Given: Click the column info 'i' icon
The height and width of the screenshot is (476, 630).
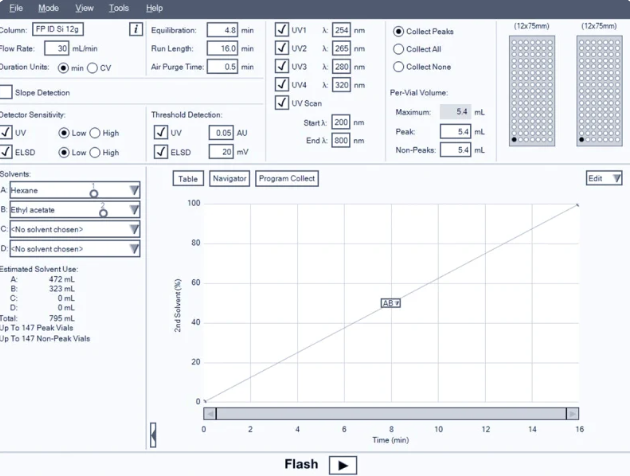Looking at the screenshot, I should [136, 29].
